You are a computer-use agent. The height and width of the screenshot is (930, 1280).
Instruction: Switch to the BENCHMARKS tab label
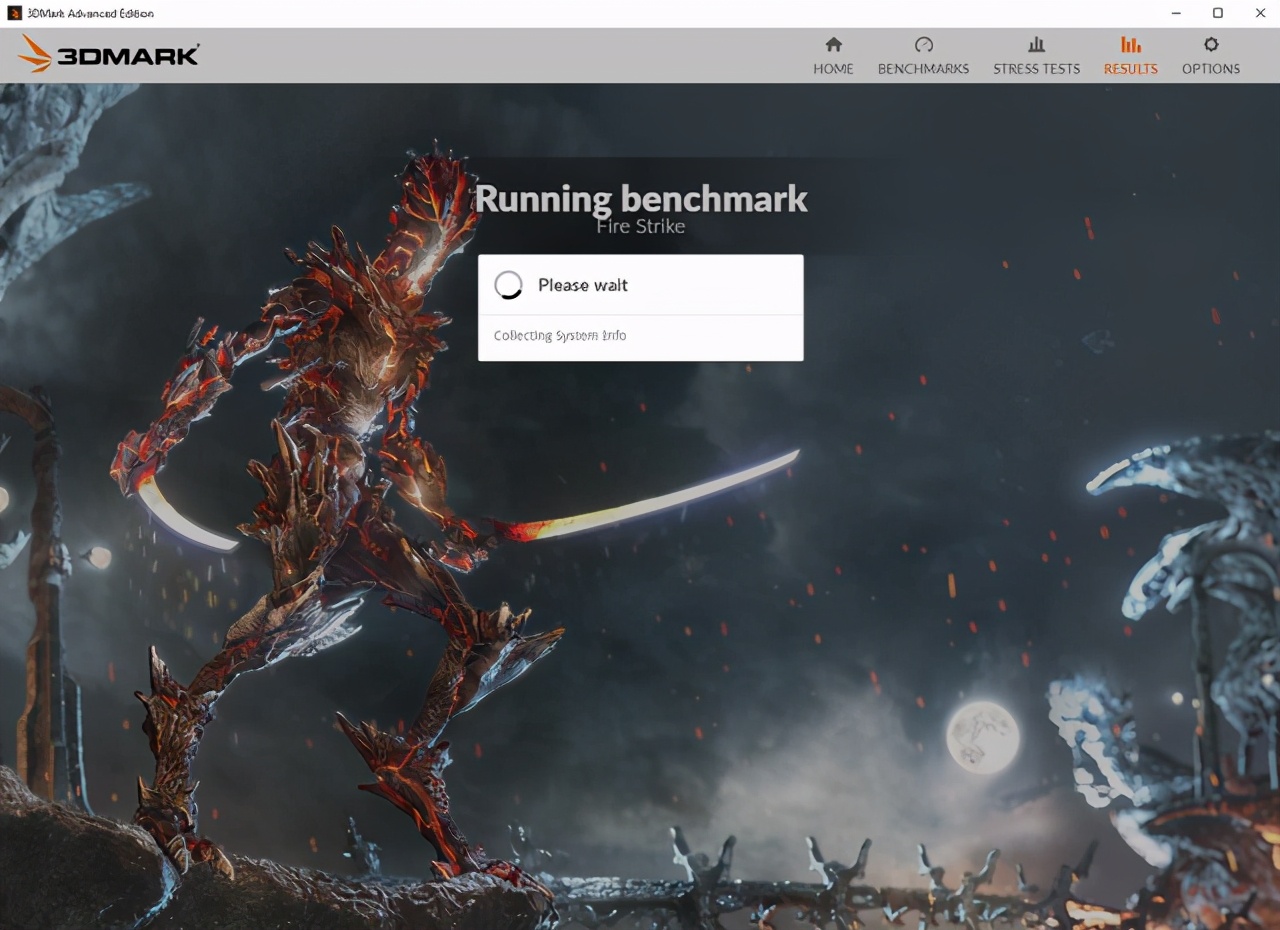coord(923,69)
